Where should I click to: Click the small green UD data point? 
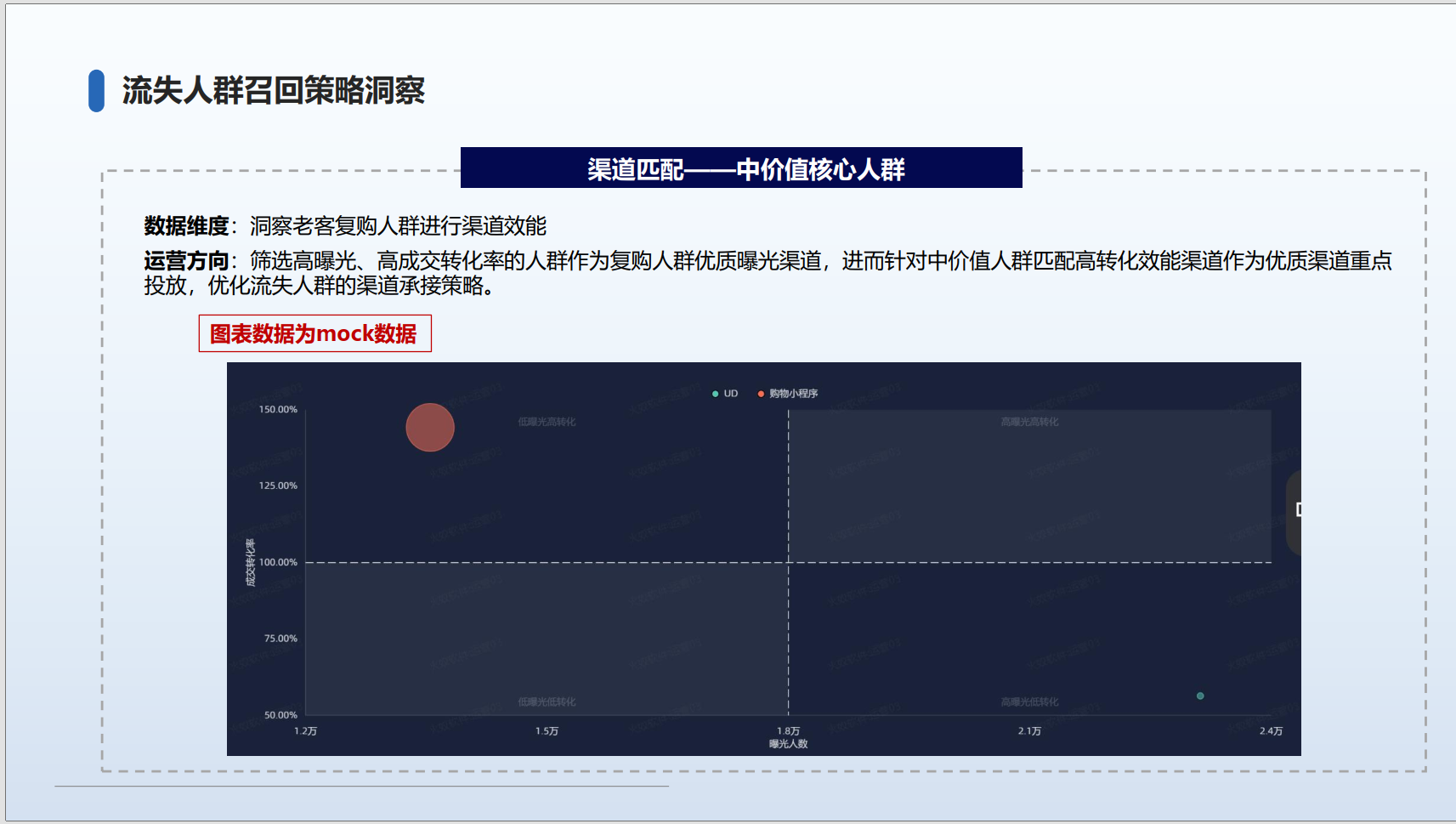(1200, 696)
